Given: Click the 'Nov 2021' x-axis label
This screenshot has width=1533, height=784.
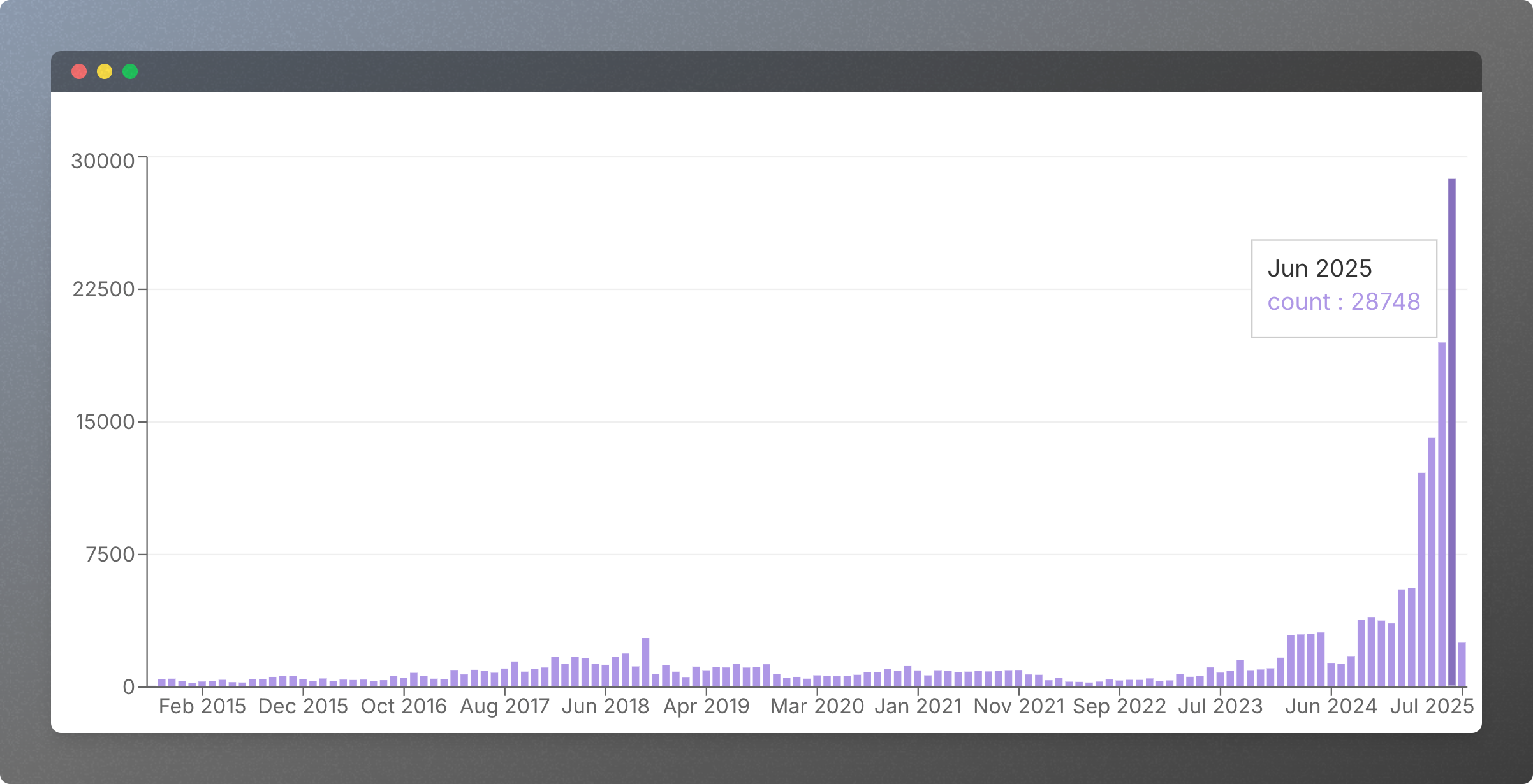Looking at the screenshot, I should tap(1018, 706).
